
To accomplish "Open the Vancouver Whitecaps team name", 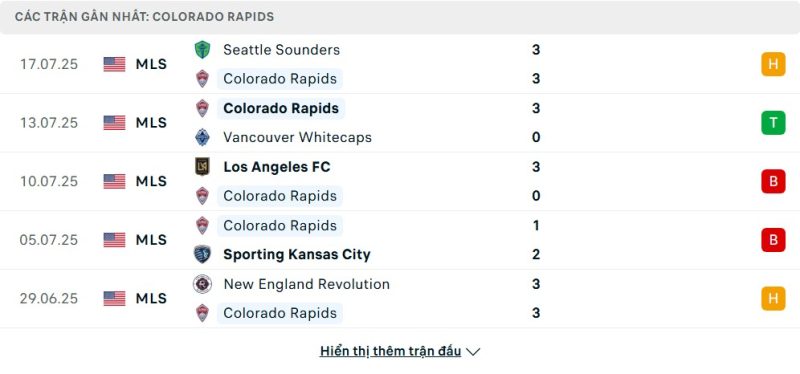I will 297,137.
